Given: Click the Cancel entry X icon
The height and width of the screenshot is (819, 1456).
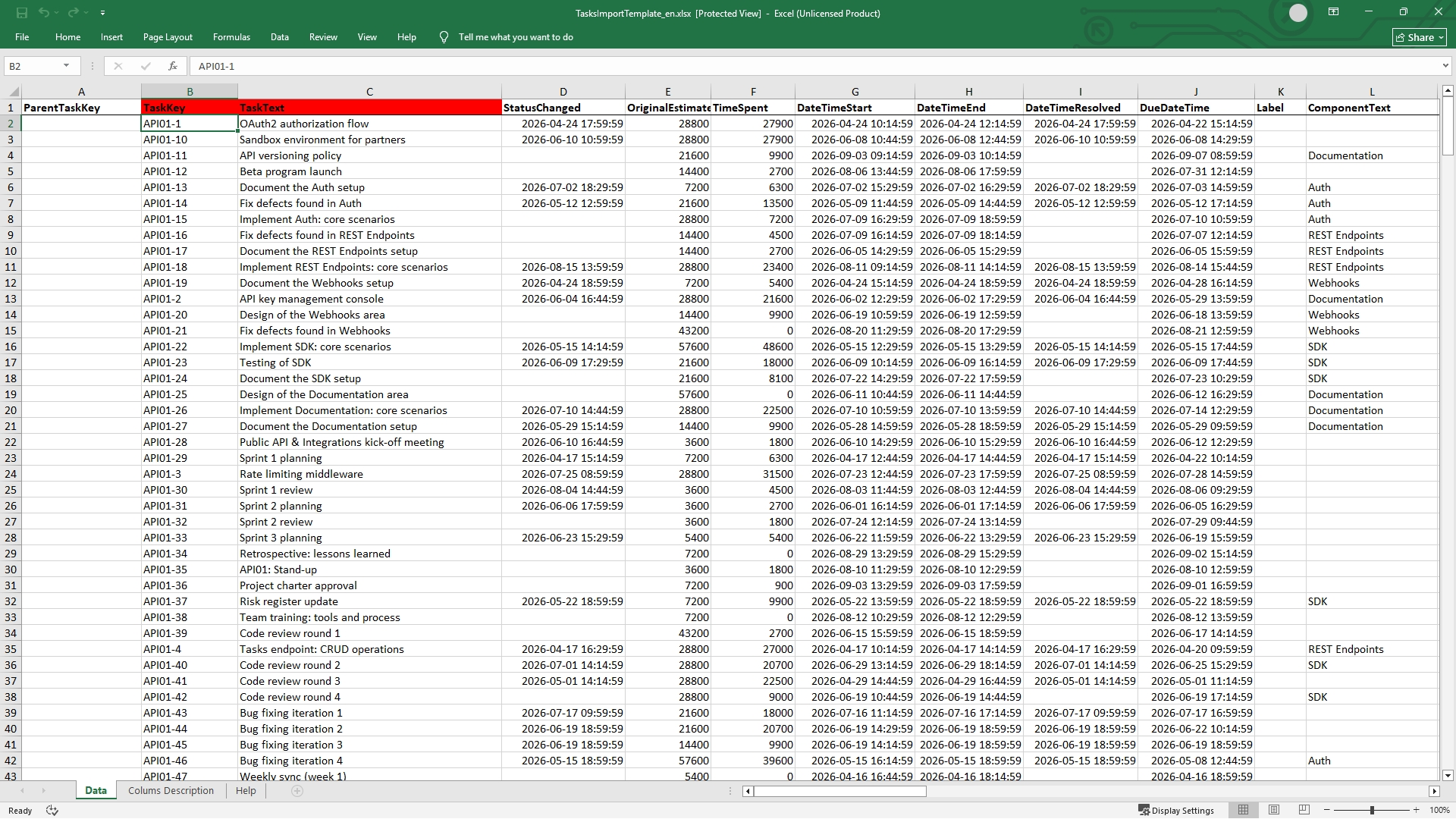Looking at the screenshot, I should click(x=118, y=66).
